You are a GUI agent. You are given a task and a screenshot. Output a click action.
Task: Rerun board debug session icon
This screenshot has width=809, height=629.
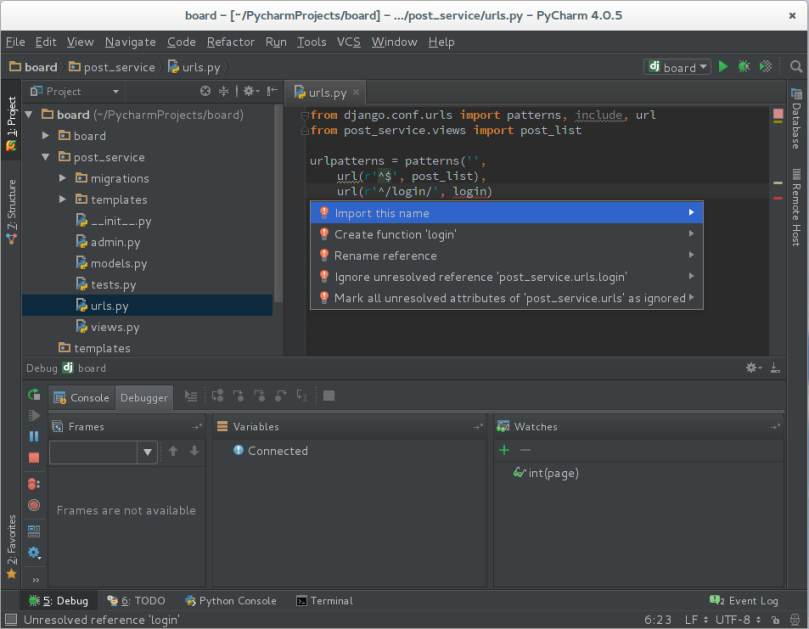(34, 395)
